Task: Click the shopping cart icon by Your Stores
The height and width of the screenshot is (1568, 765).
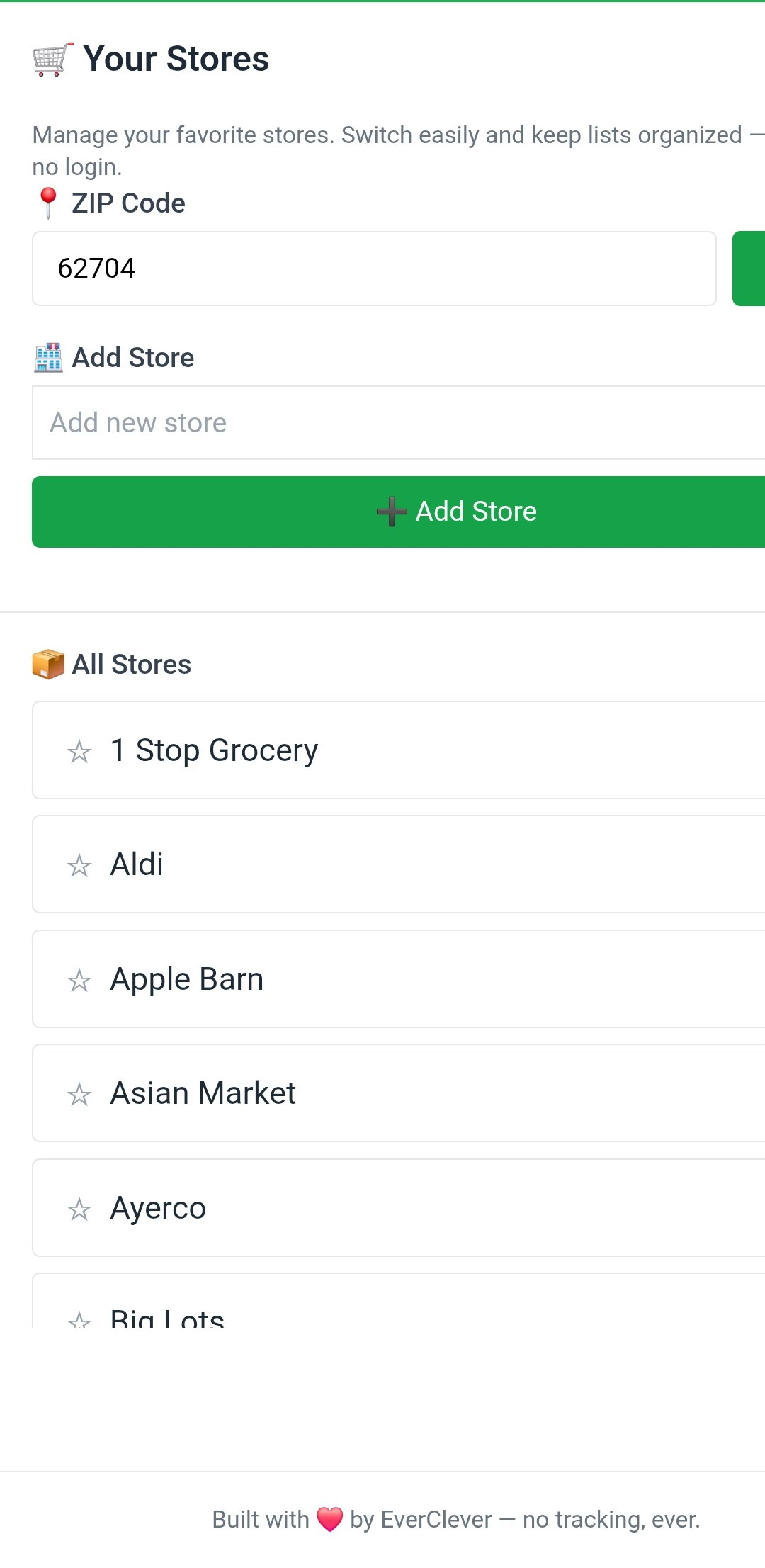Action: [x=52, y=59]
